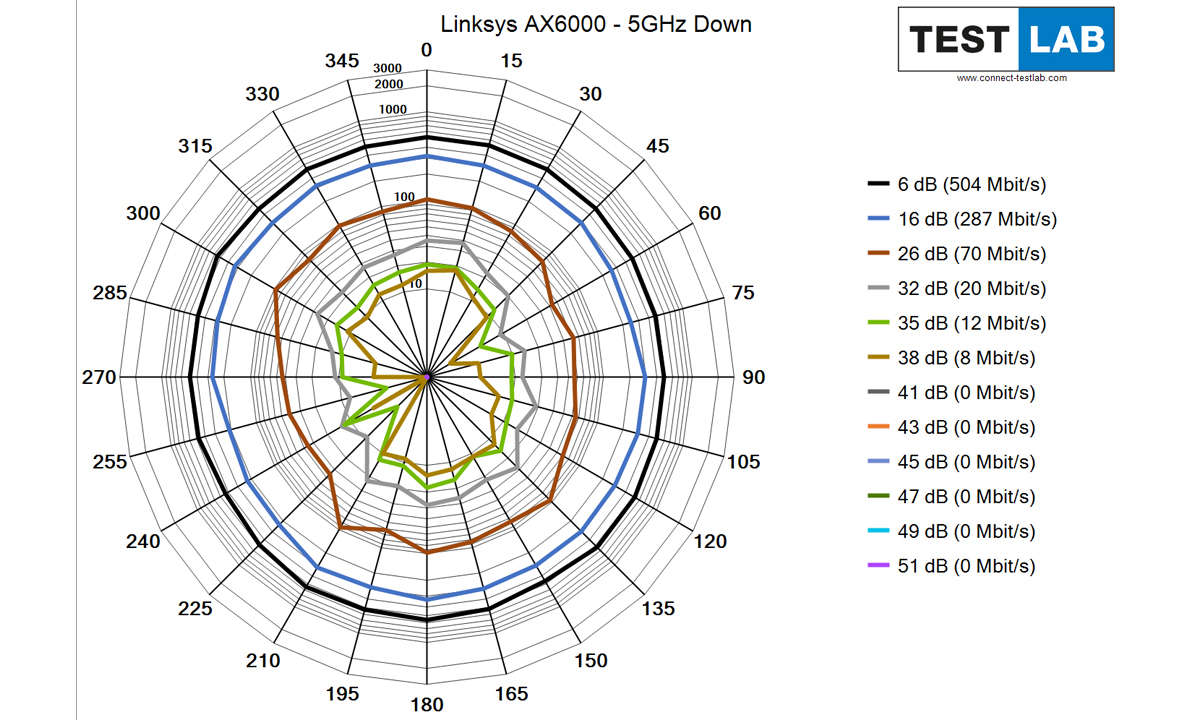
Task: Click the 210 degree angle label
Action: coord(263,660)
